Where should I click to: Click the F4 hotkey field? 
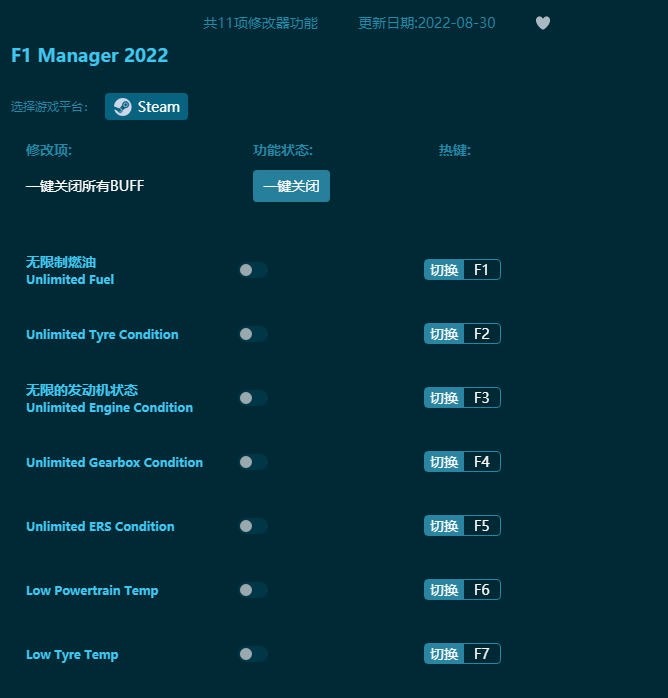pos(482,462)
